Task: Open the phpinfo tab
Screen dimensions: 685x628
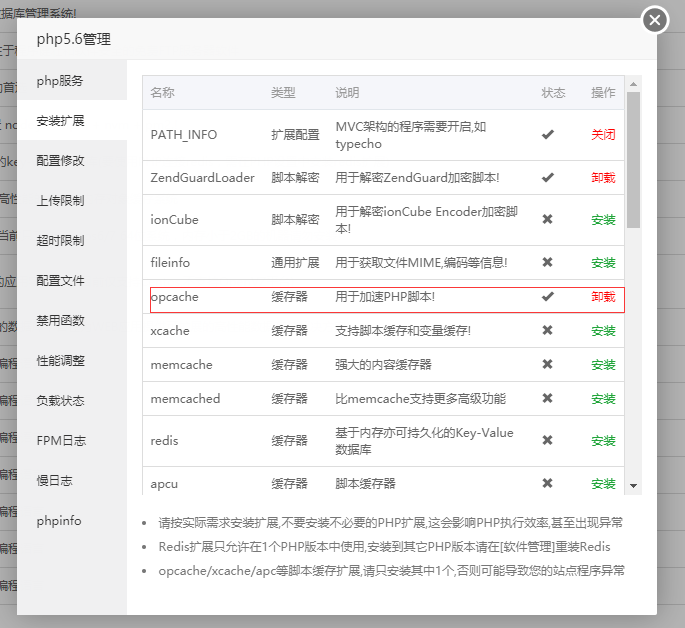Action: (x=59, y=520)
